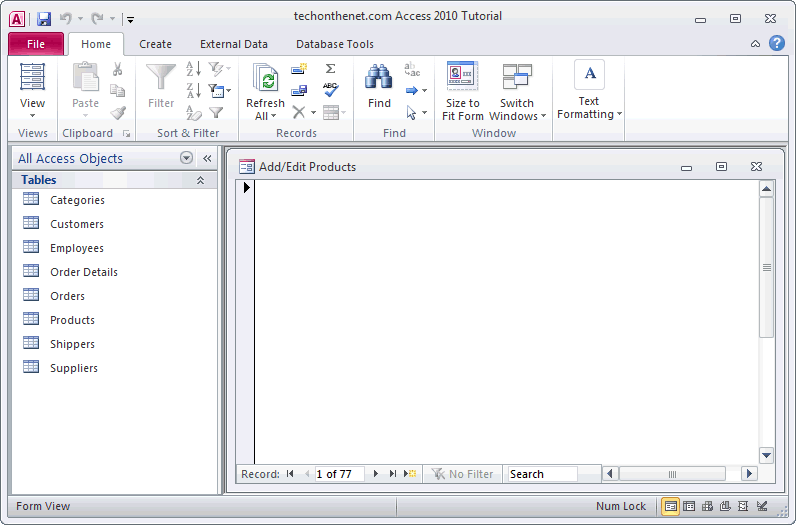Image resolution: width=796 pixels, height=525 pixels.
Task: Click New blank record navigation button
Action: (x=410, y=474)
